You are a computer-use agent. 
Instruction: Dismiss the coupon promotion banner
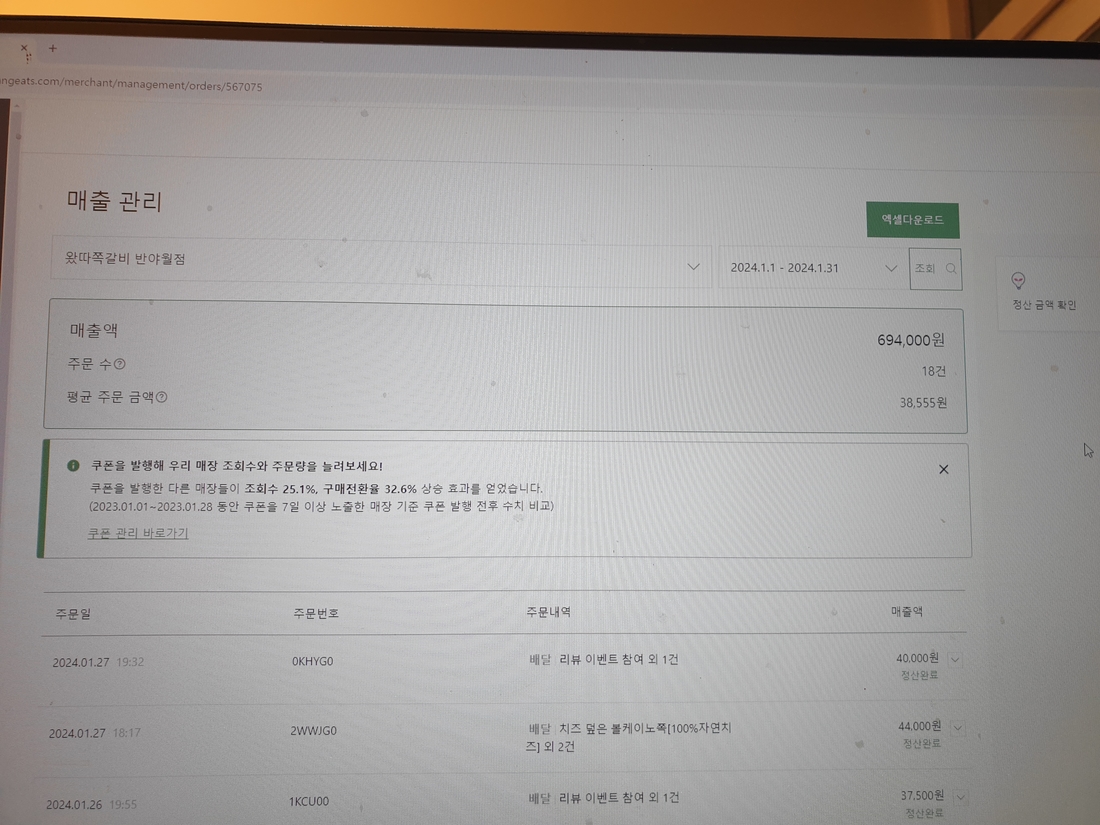943,469
